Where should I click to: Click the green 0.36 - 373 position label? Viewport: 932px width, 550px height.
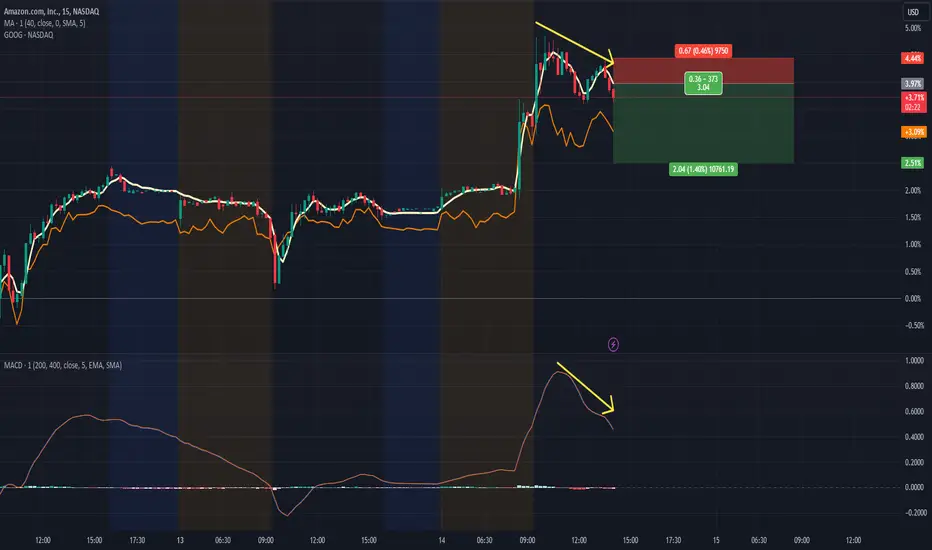point(703,83)
